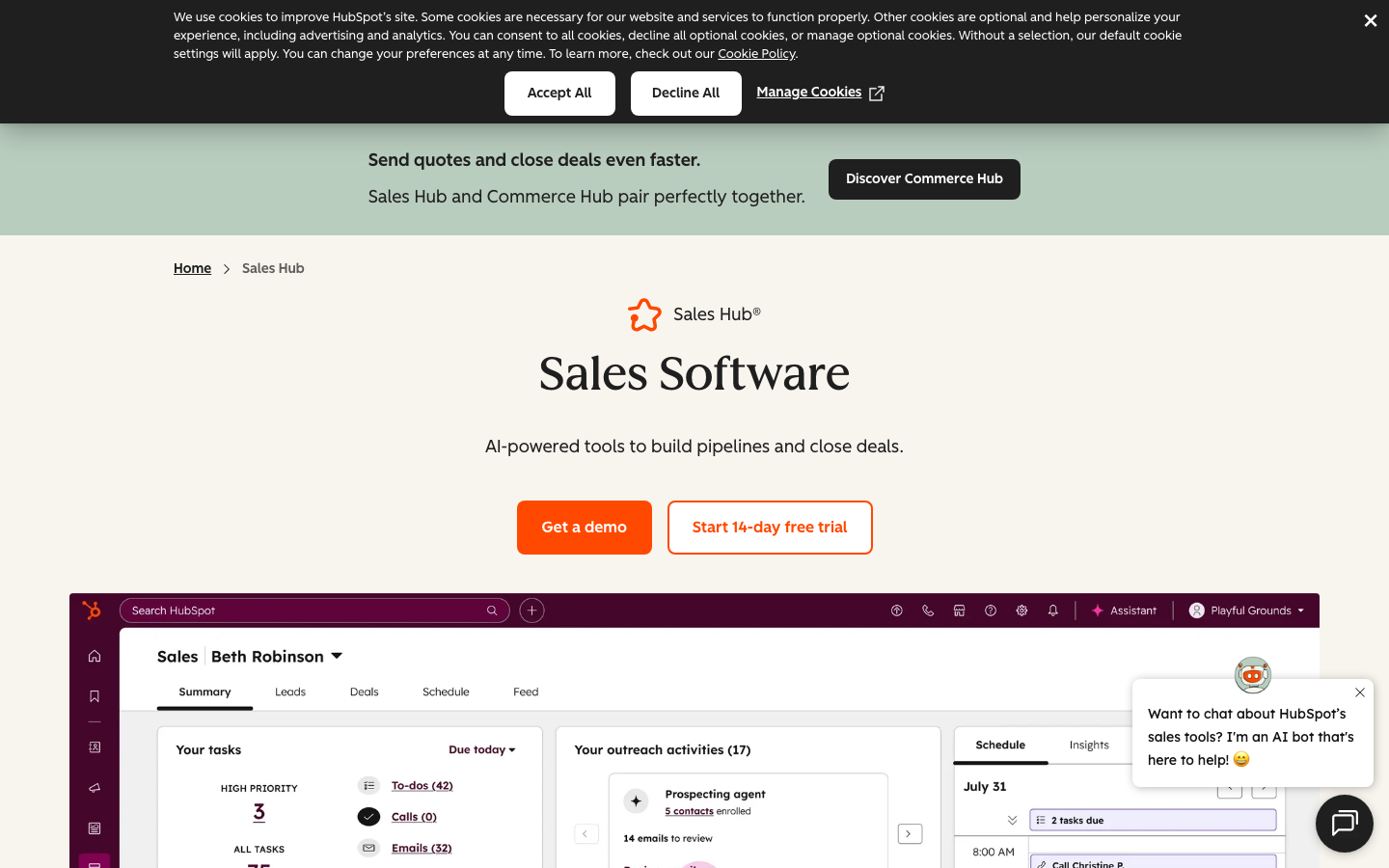Click the Assistant label in top bar

point(1133,610)
